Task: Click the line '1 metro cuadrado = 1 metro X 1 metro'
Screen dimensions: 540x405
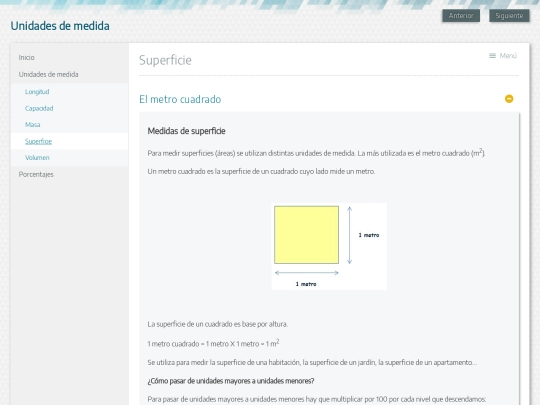Action: pyautogui.click(x=213, y=343)
